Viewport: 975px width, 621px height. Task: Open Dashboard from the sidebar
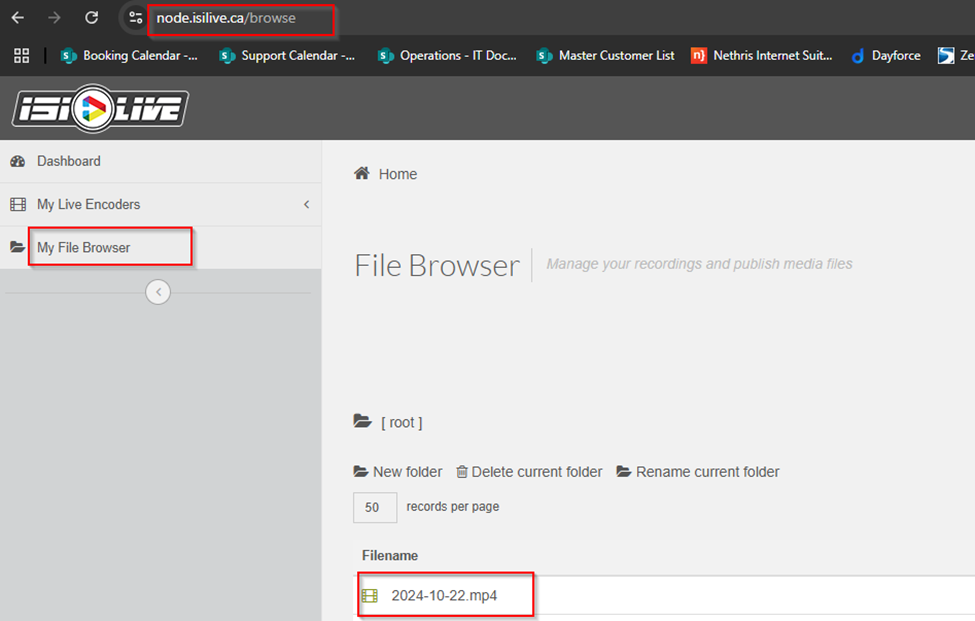click(x=68, y=161)
